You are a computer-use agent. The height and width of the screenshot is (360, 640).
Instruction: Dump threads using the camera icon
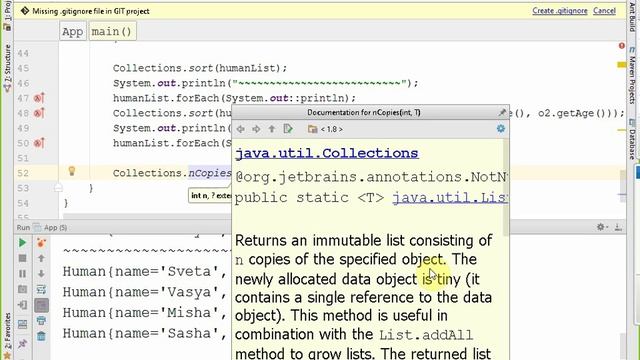click(x=22, y=289)
